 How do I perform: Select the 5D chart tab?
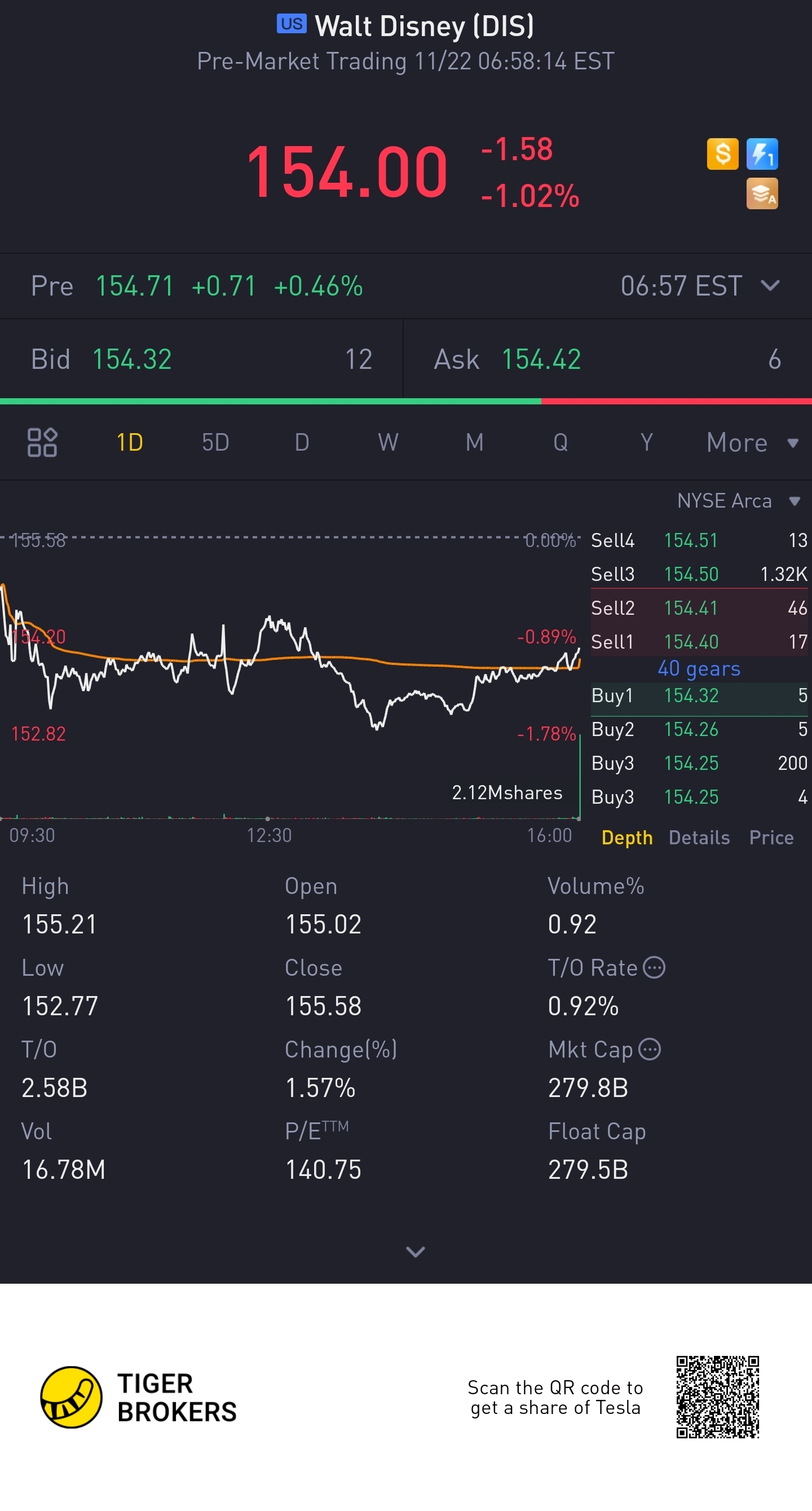(215, 442)
